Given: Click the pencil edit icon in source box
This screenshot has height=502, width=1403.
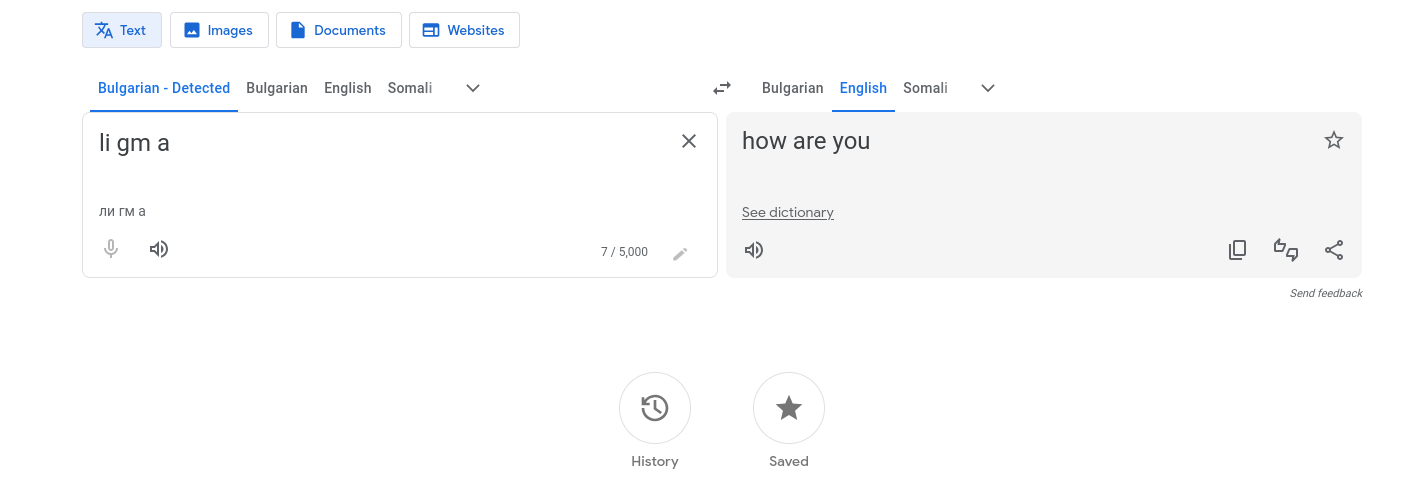Looking at the screenshot, I should tap(680, 254).
